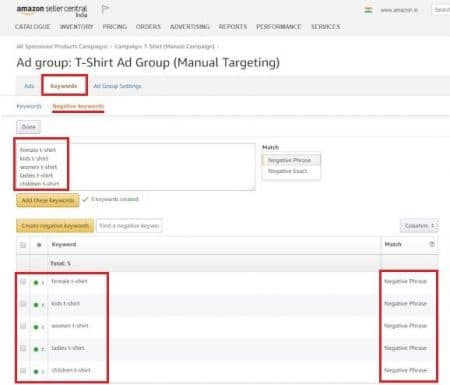Image resolution: width=450 pixels, height=385 pixels.
Task: Click the status column header icon
Action: 39,245
